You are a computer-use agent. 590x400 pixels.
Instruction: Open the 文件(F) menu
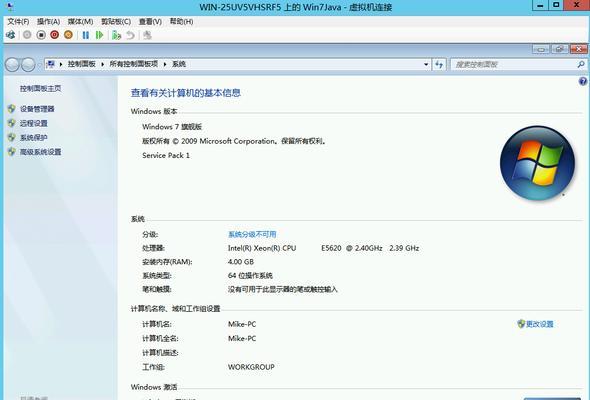pyautogui.click(x=18, y=21)
